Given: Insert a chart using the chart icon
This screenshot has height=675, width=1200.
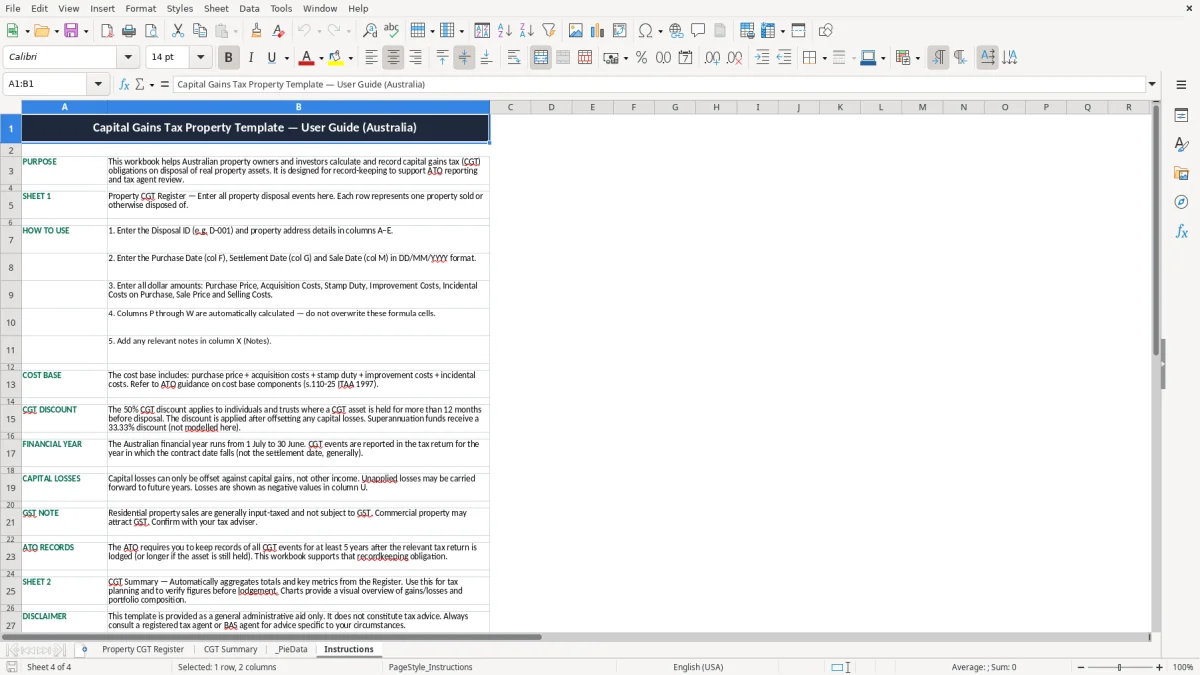Looking at the screenshot, I should coord(598,31).
